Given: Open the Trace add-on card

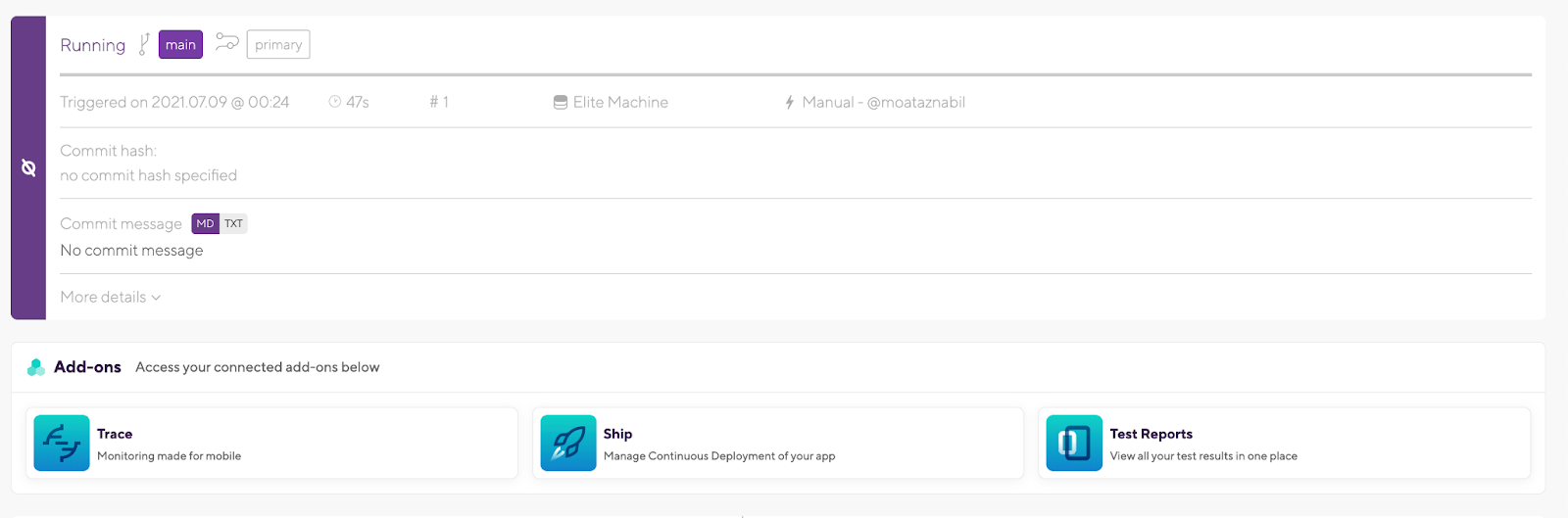Looking at the screenshot, I should pyautogui.click(x=271, y=444).
